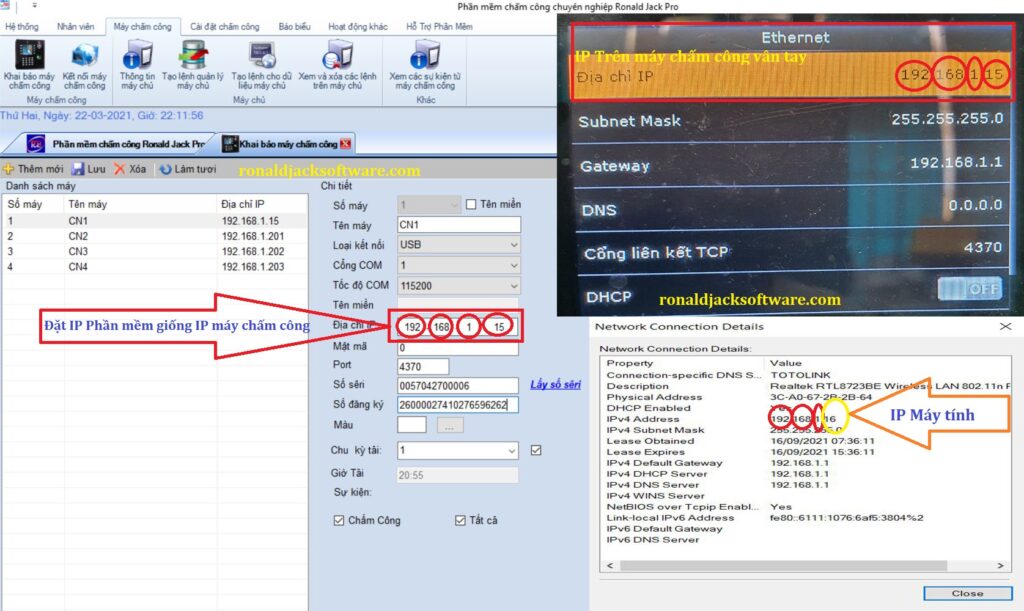1024x611 pixels.
Task: Open the Tốc độ COM dropdown
Action: 513,285
